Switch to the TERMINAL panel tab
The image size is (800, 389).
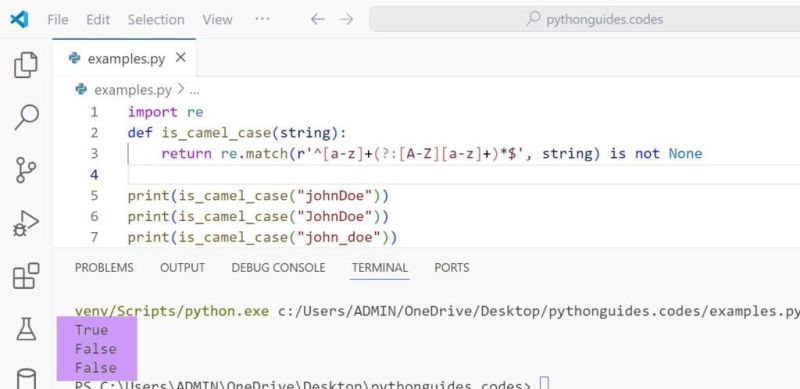[x=380, y=268]
